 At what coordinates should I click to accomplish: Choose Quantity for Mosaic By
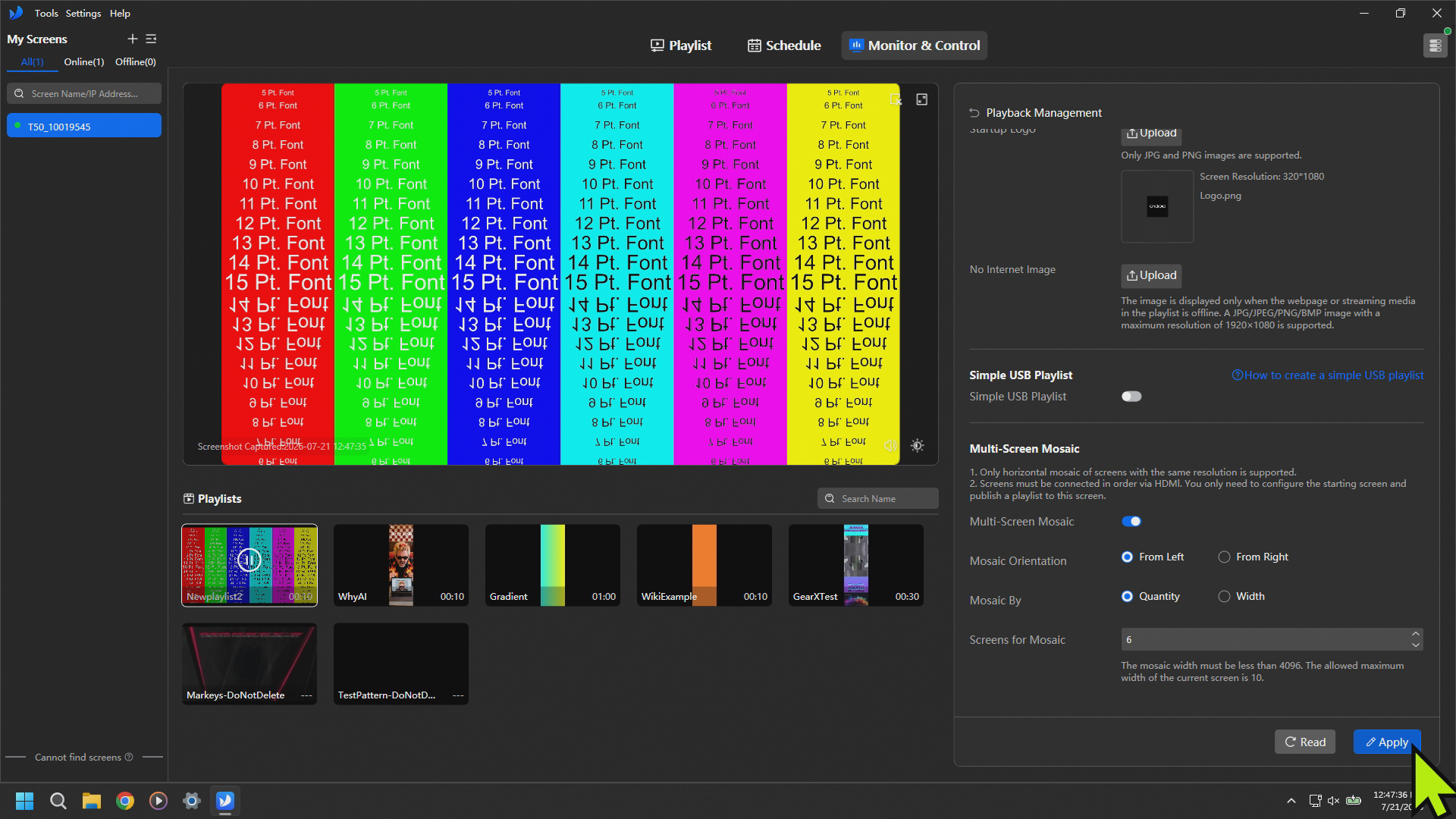coord(1150,596)
